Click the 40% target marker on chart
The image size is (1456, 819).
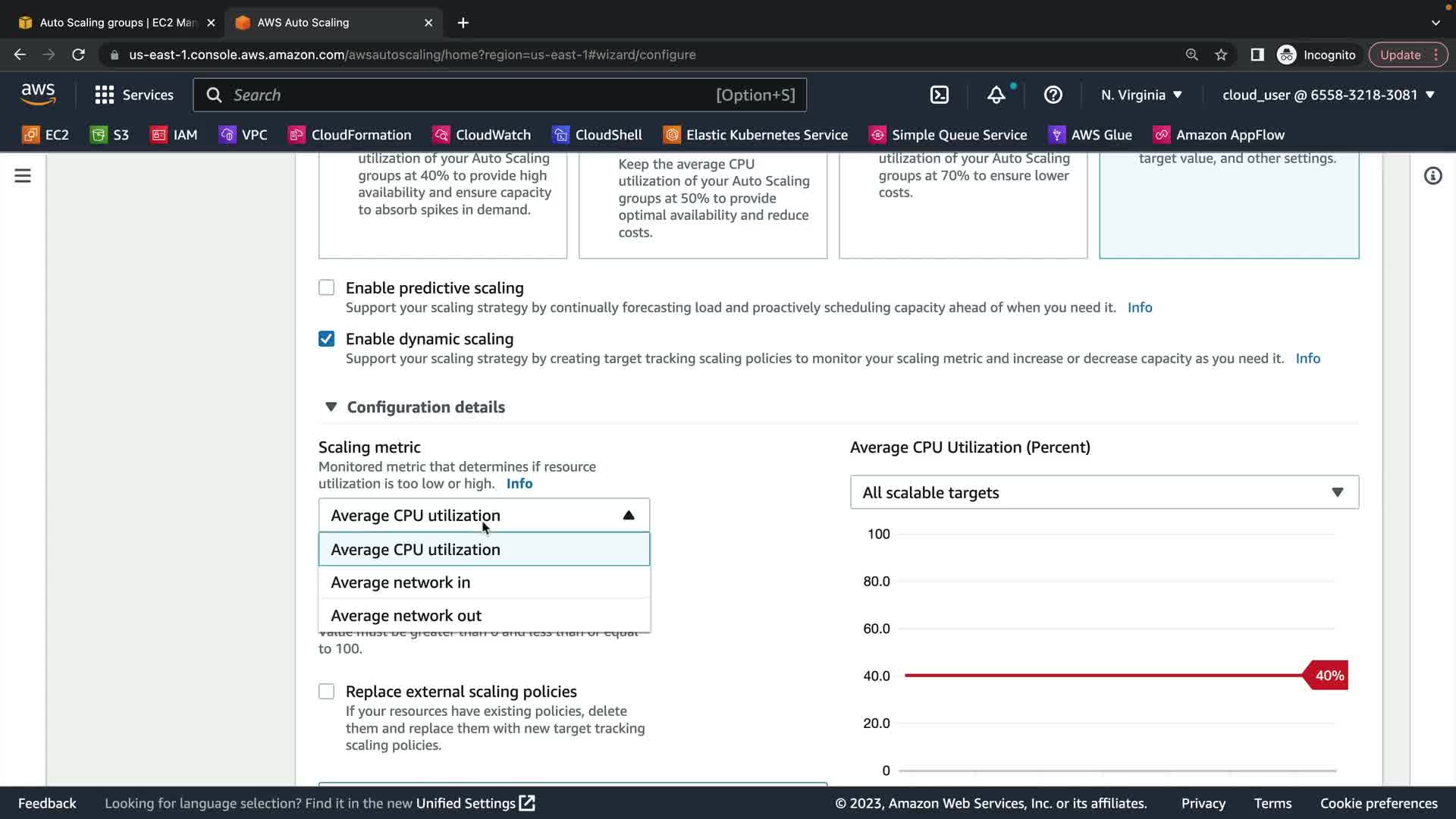[1329, 676]
